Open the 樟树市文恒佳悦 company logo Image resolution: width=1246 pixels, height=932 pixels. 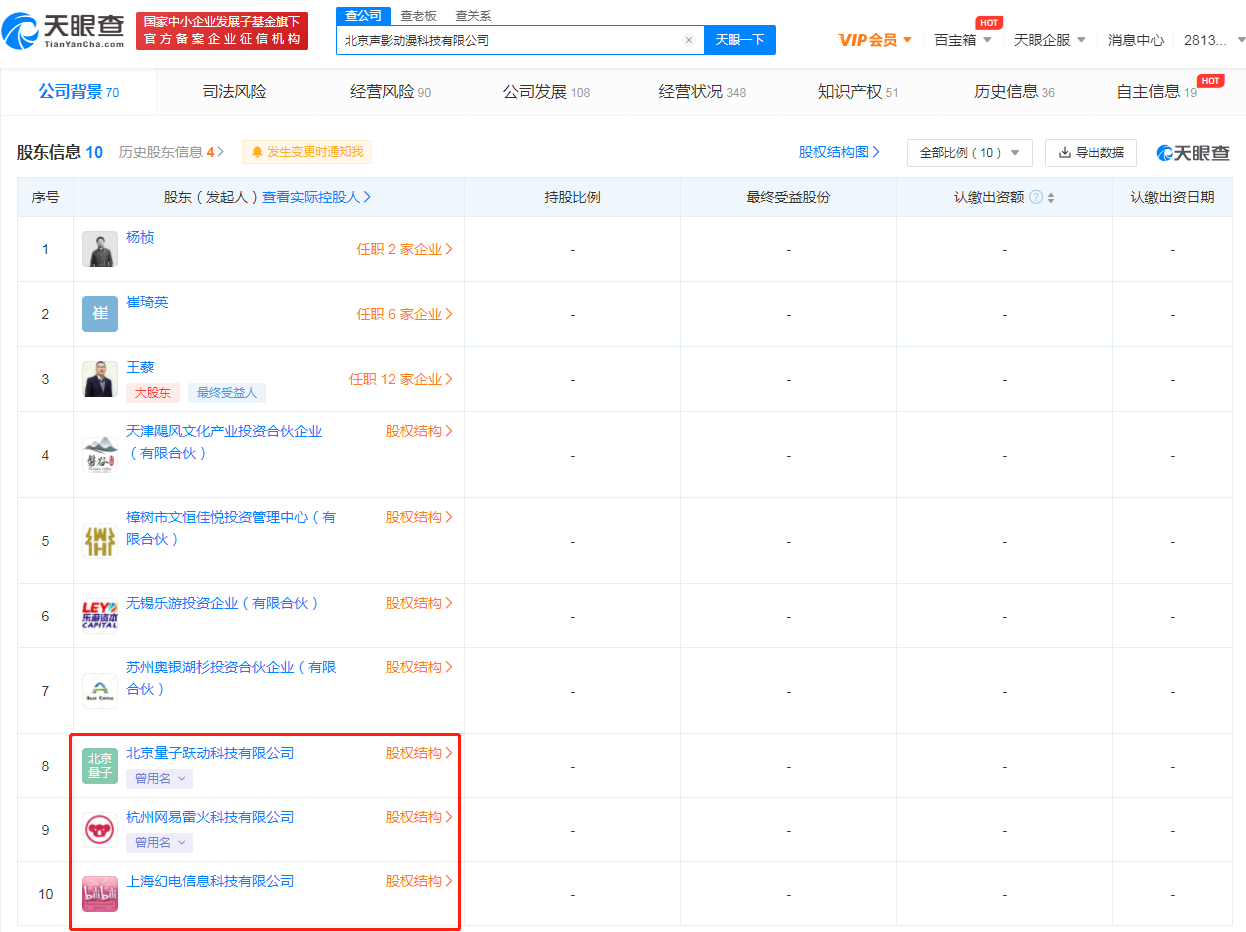tap(100, 541)
